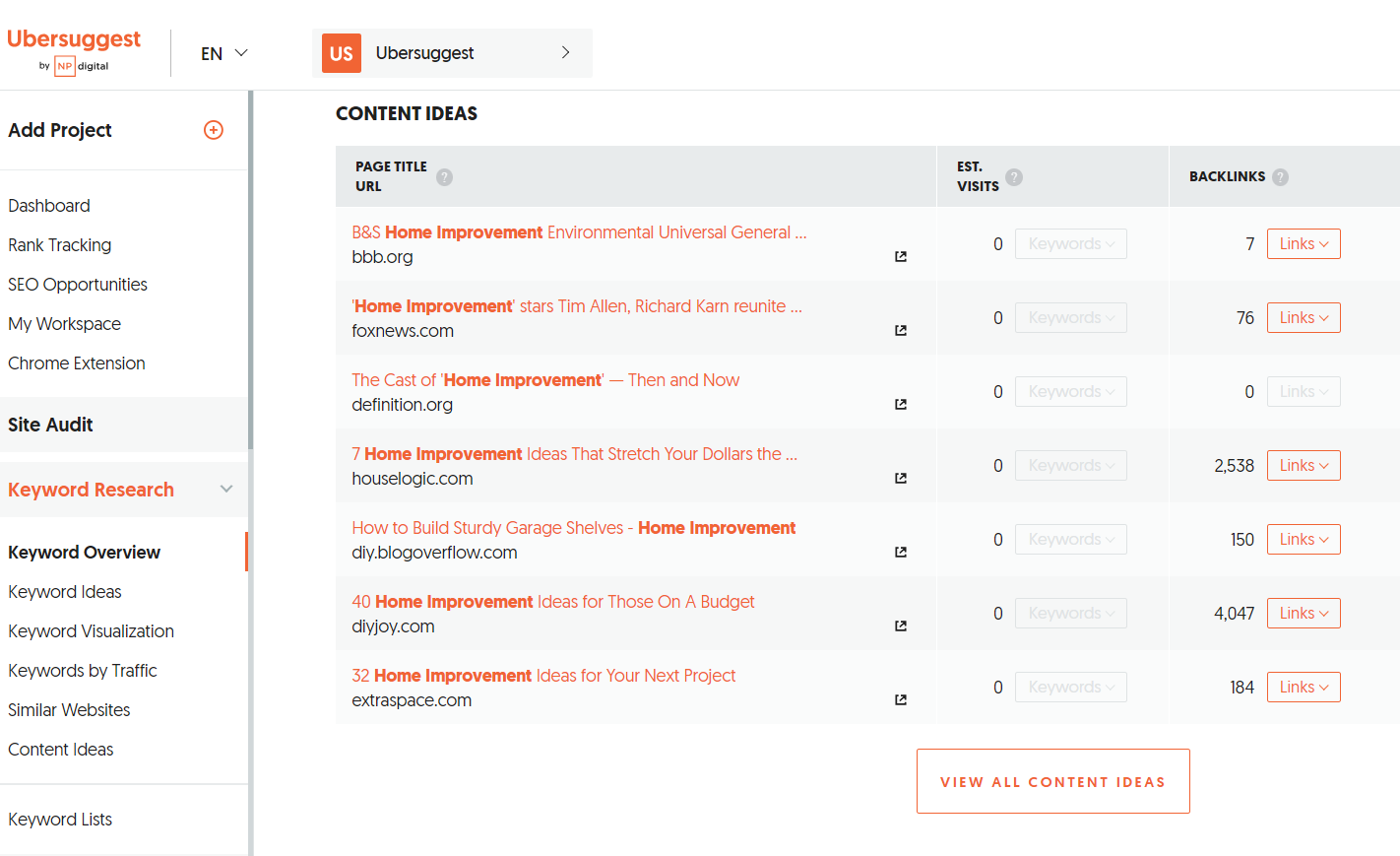Image resolution: width=1400 pixels, height=856 pixels.
Task: Select Keyword Overview in sidebar
Action: [85, 553]
